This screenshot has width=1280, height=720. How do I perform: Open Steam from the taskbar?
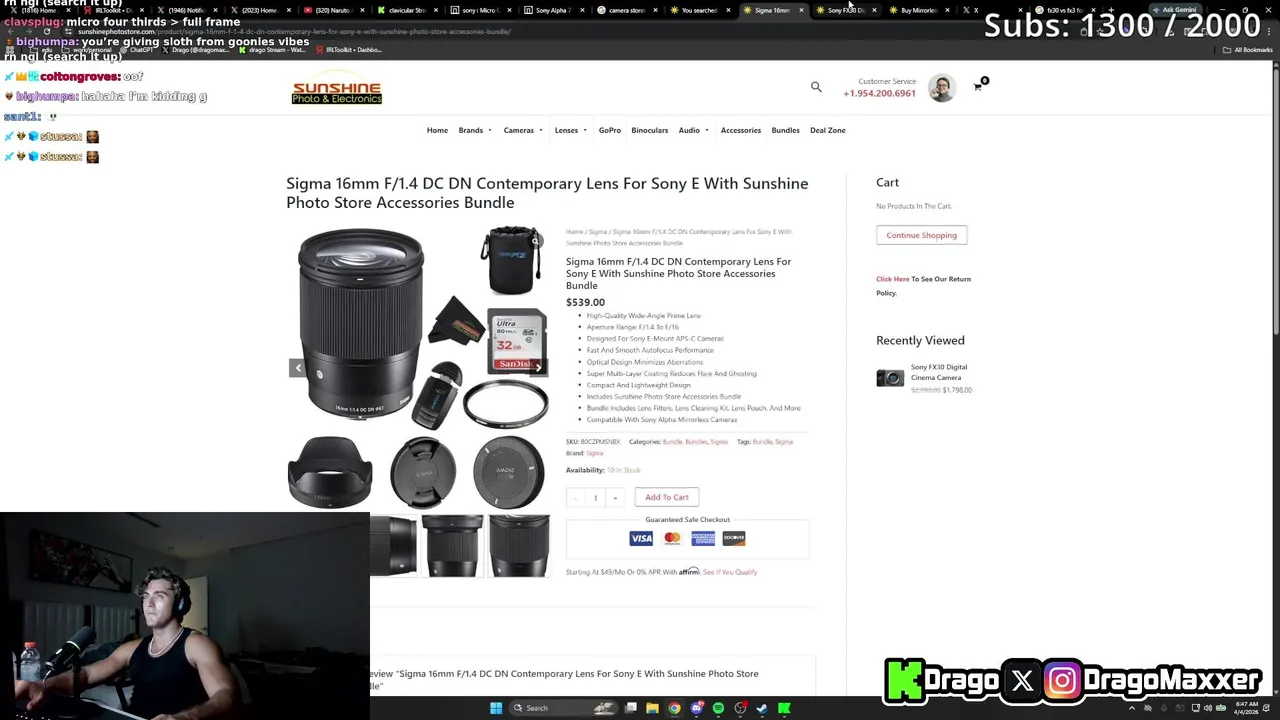(x=762, y=708)
